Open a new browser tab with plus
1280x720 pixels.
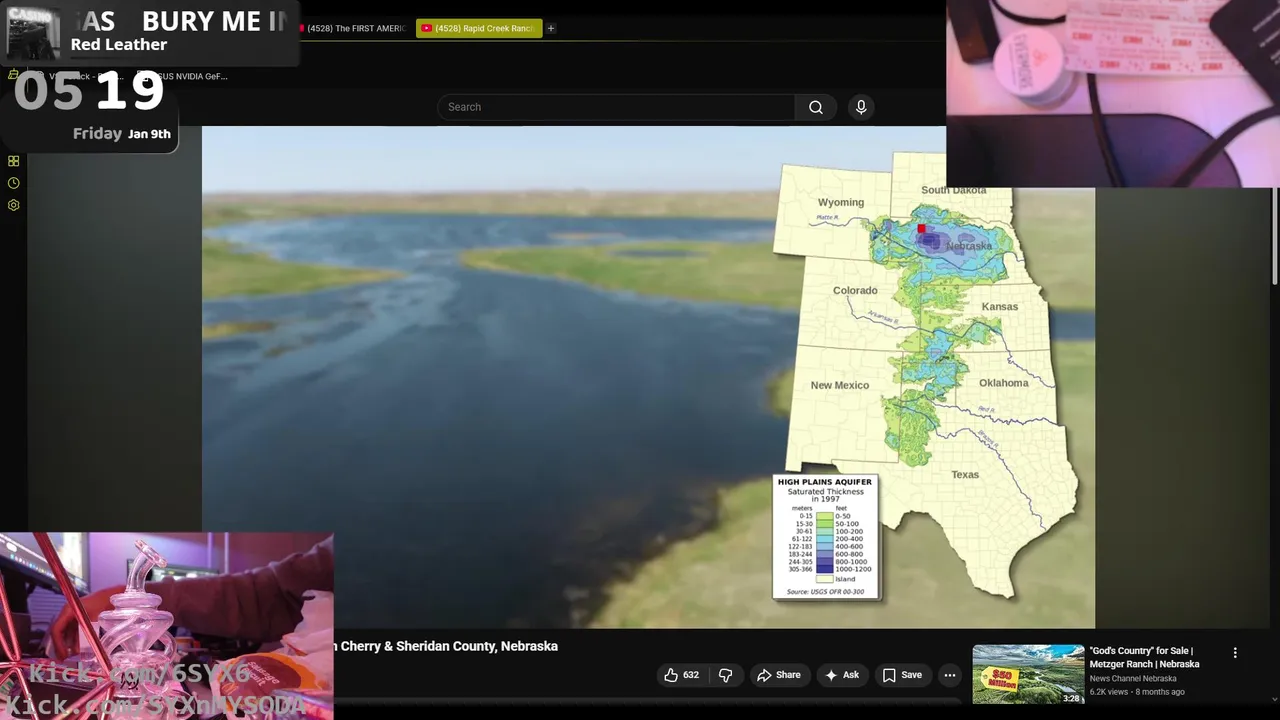pos(551,28)
